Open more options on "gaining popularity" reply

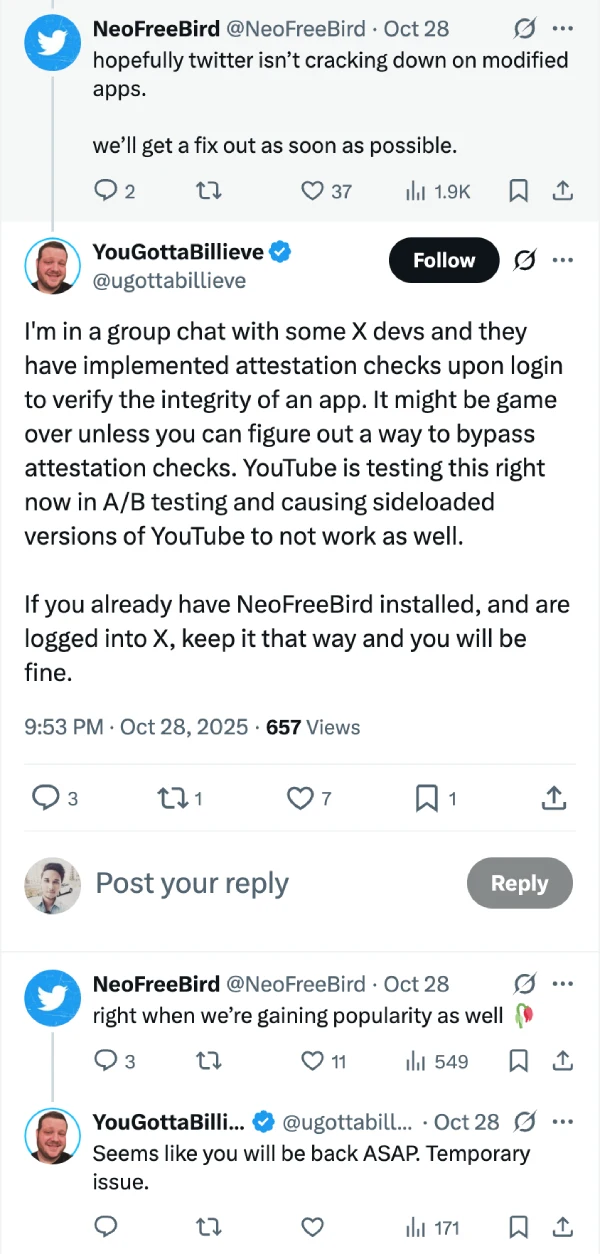[x=563, y=984]
